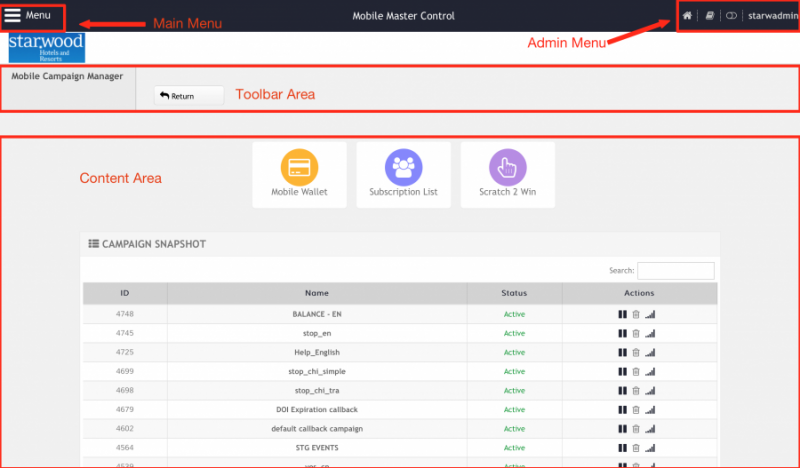The image size is (800, 468).
Task: Sort campaigns by Name column header
Action: pos(317,293)
